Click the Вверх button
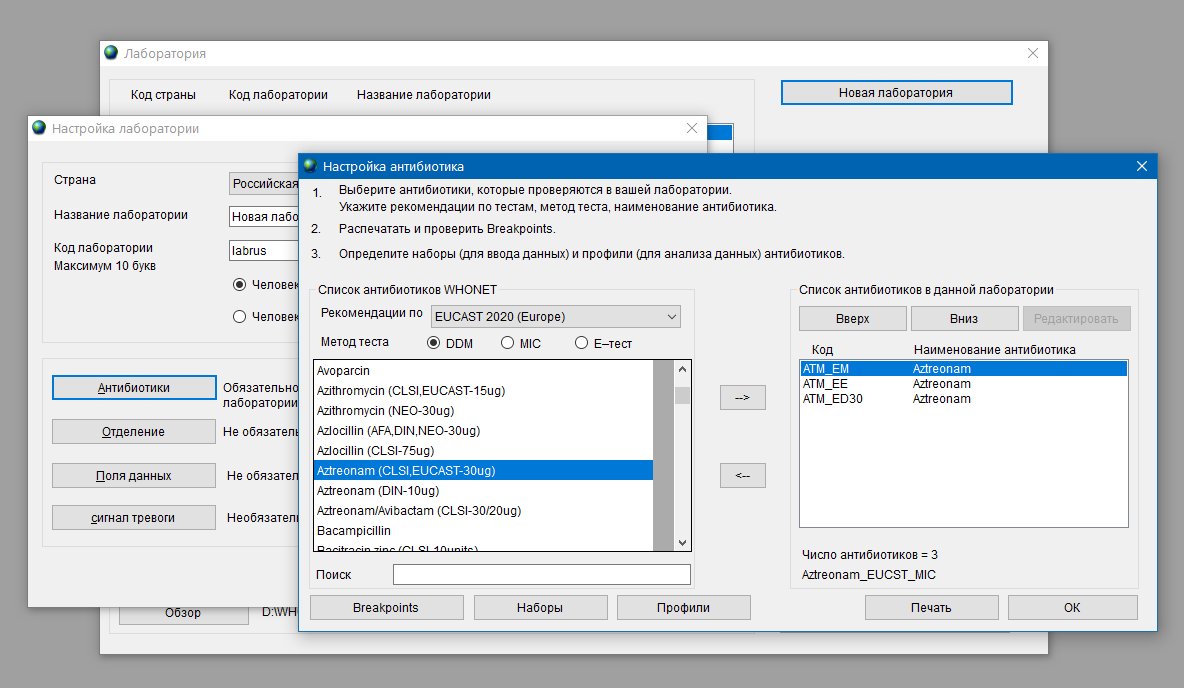Viewport: 1184px width, 688px height. (853, 319)
